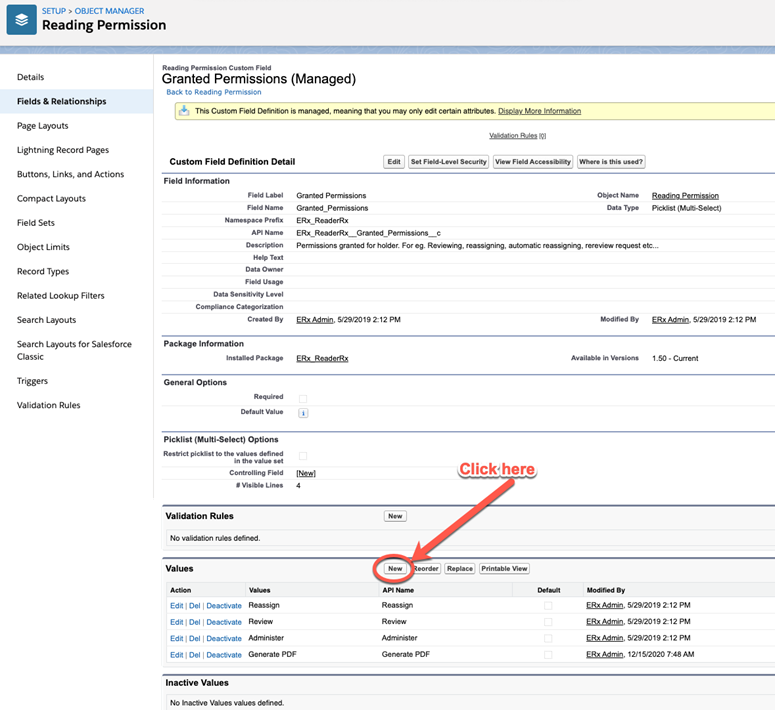The height and width of the screenshot is (710, 775).
Task: Open the Printable View of values
Action: [x=505, y=569]
